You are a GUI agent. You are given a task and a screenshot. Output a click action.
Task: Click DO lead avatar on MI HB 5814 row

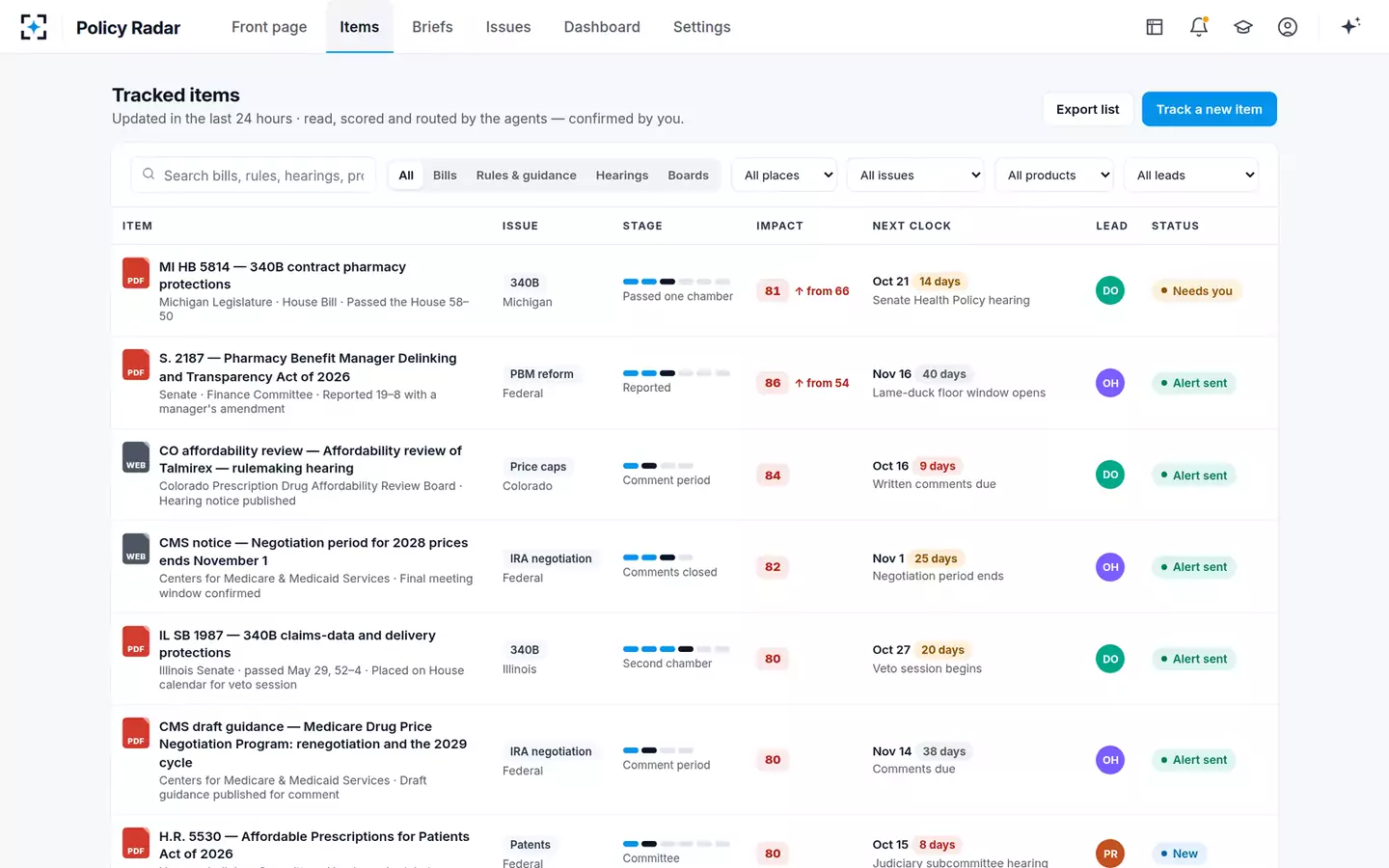1110,290
